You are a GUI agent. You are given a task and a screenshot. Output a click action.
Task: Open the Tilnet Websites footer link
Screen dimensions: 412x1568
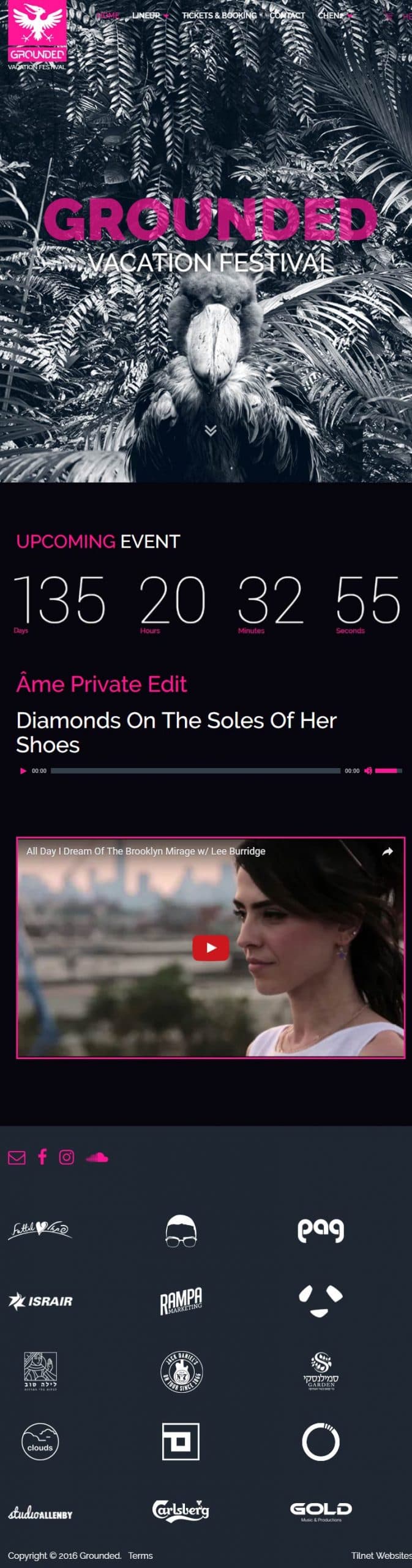(381, 1555)
